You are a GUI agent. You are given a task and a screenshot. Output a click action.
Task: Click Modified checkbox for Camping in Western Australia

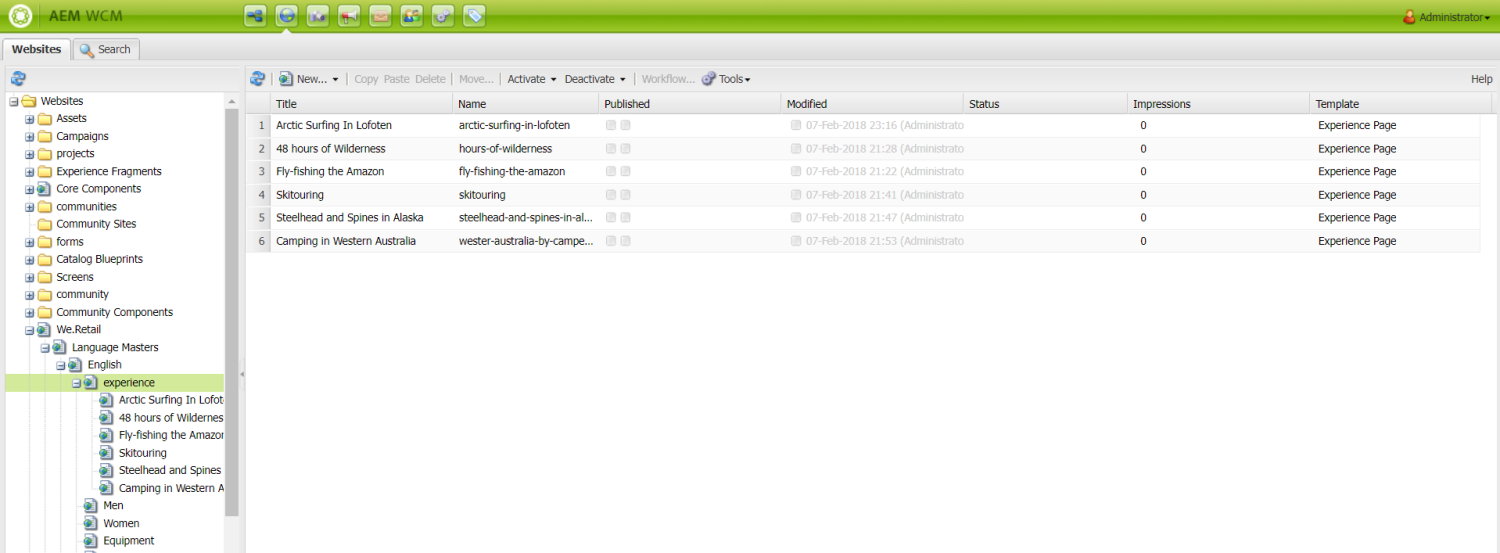click(796, 241)
